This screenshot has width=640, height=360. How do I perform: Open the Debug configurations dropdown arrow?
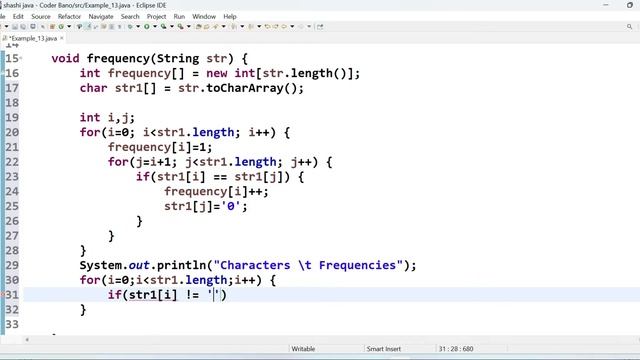(x=138, y=27)
